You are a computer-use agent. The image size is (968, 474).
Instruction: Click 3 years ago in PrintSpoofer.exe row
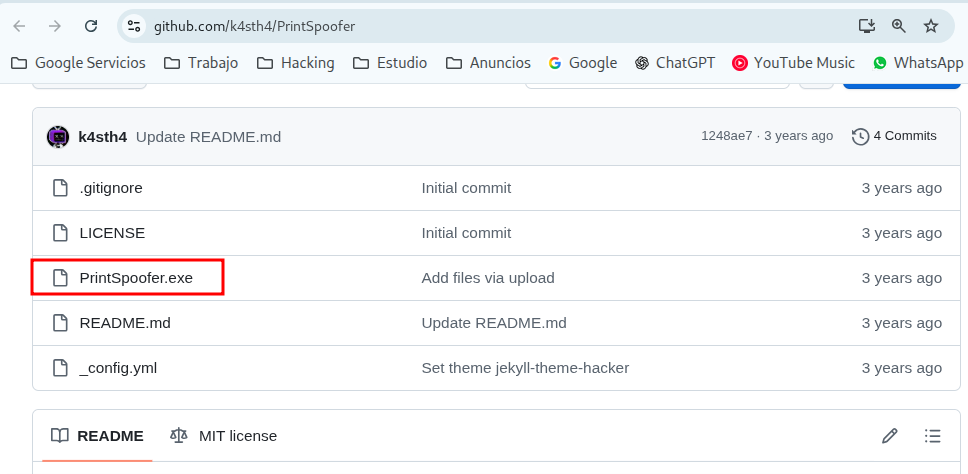(902, 278)
